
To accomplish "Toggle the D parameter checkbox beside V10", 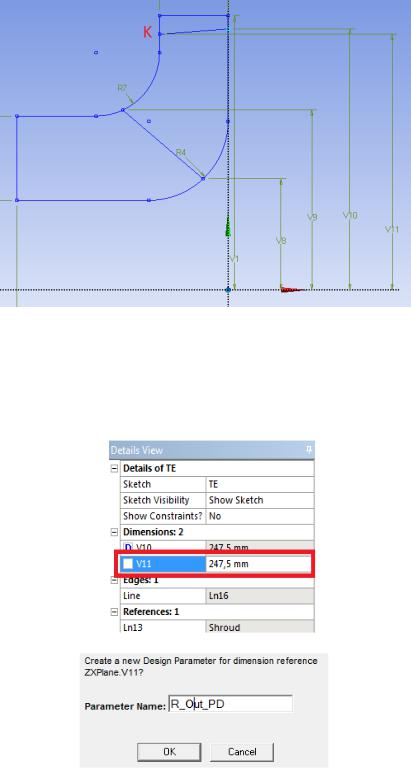I will pyautogui.click(x=128, y=548).
